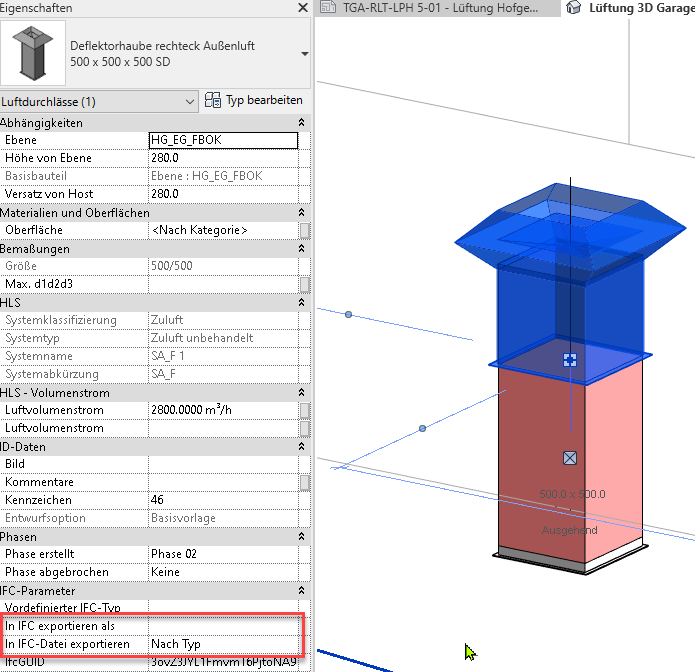Click the Kennzeichen value 46
The image size is (695, 672).
click(x=222, y=500)
